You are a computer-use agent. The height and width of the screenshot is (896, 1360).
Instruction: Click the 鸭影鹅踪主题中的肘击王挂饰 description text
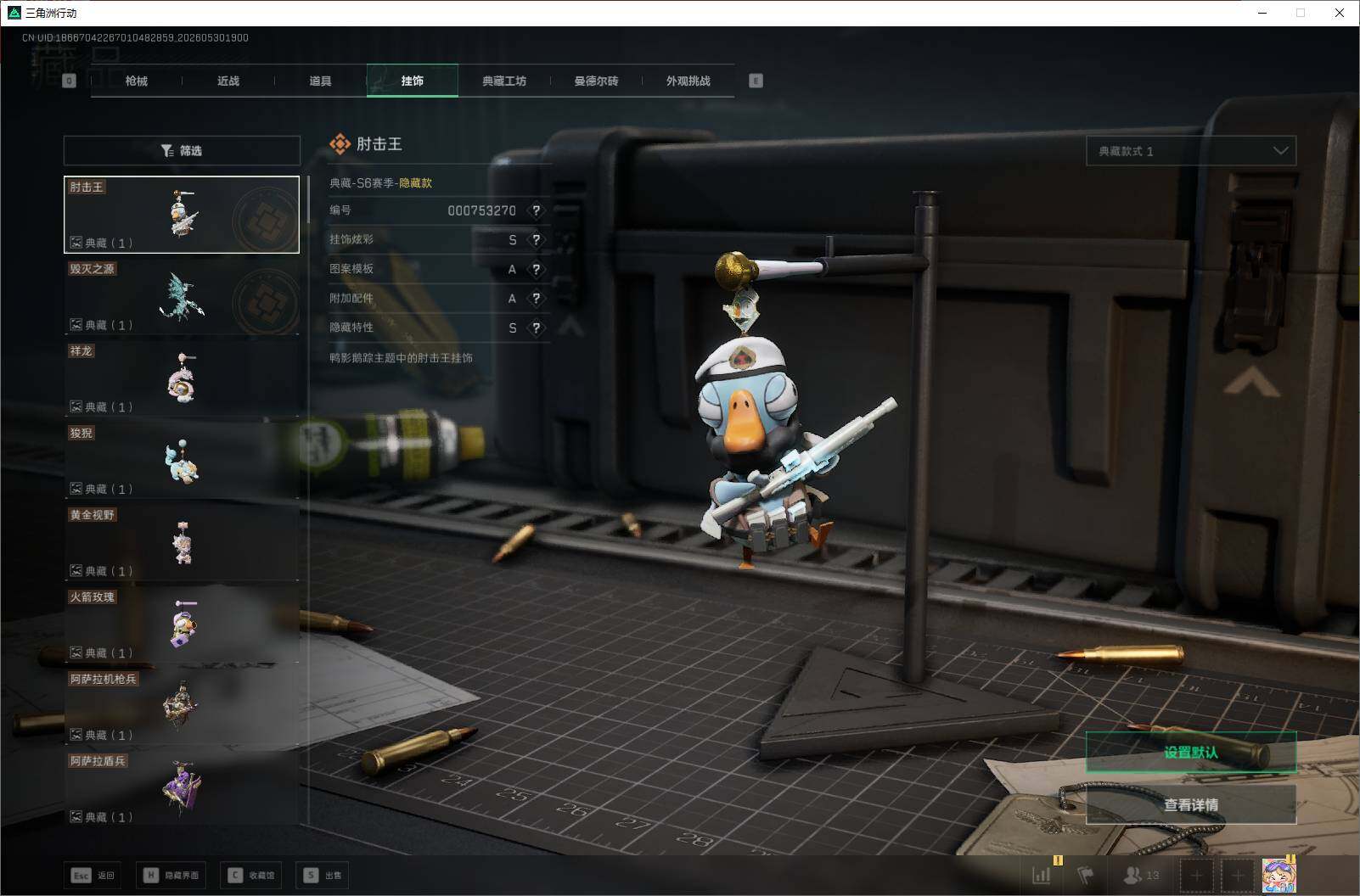[401, 358]
